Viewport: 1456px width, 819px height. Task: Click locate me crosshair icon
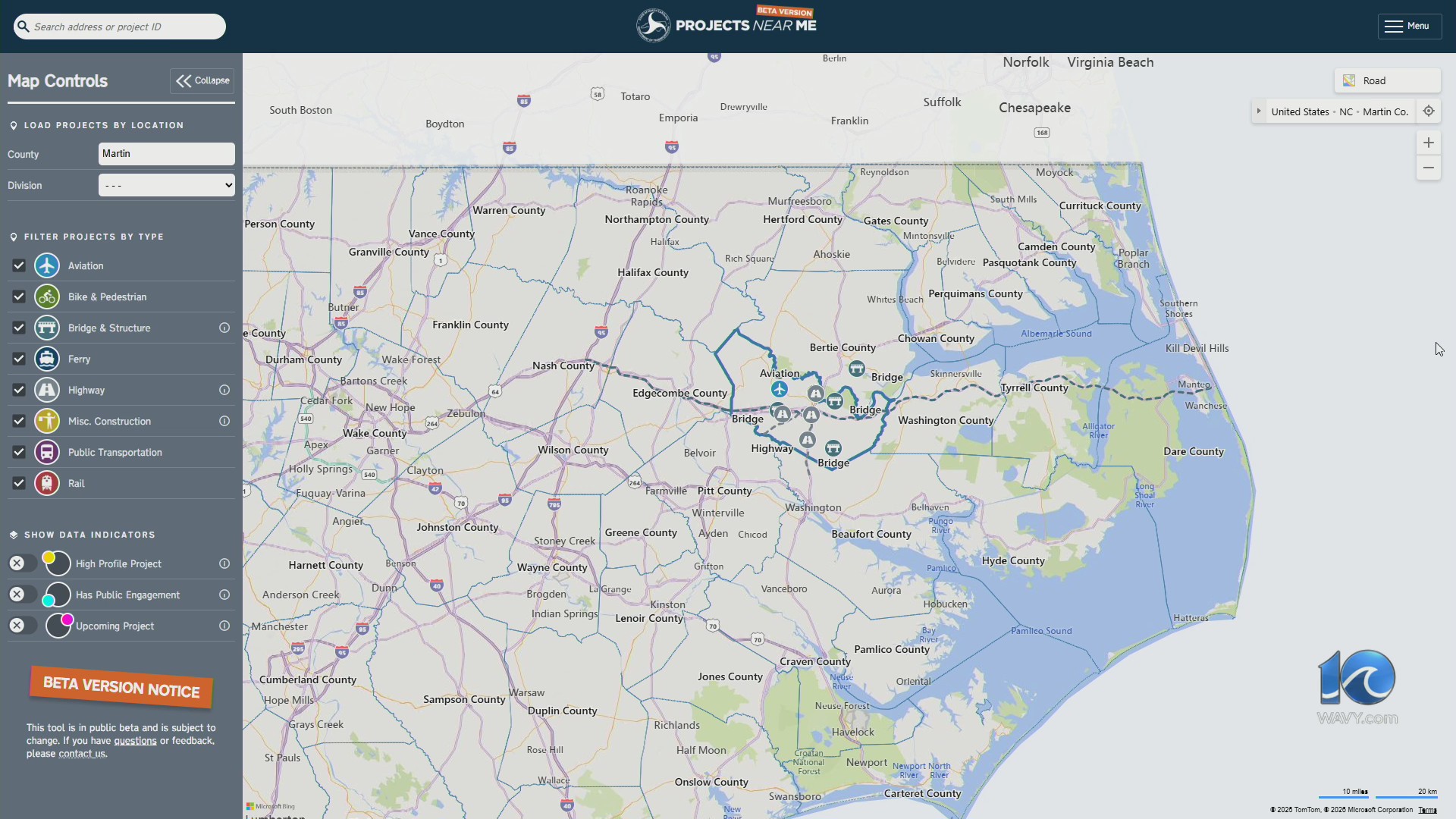tap(1429, 111)
